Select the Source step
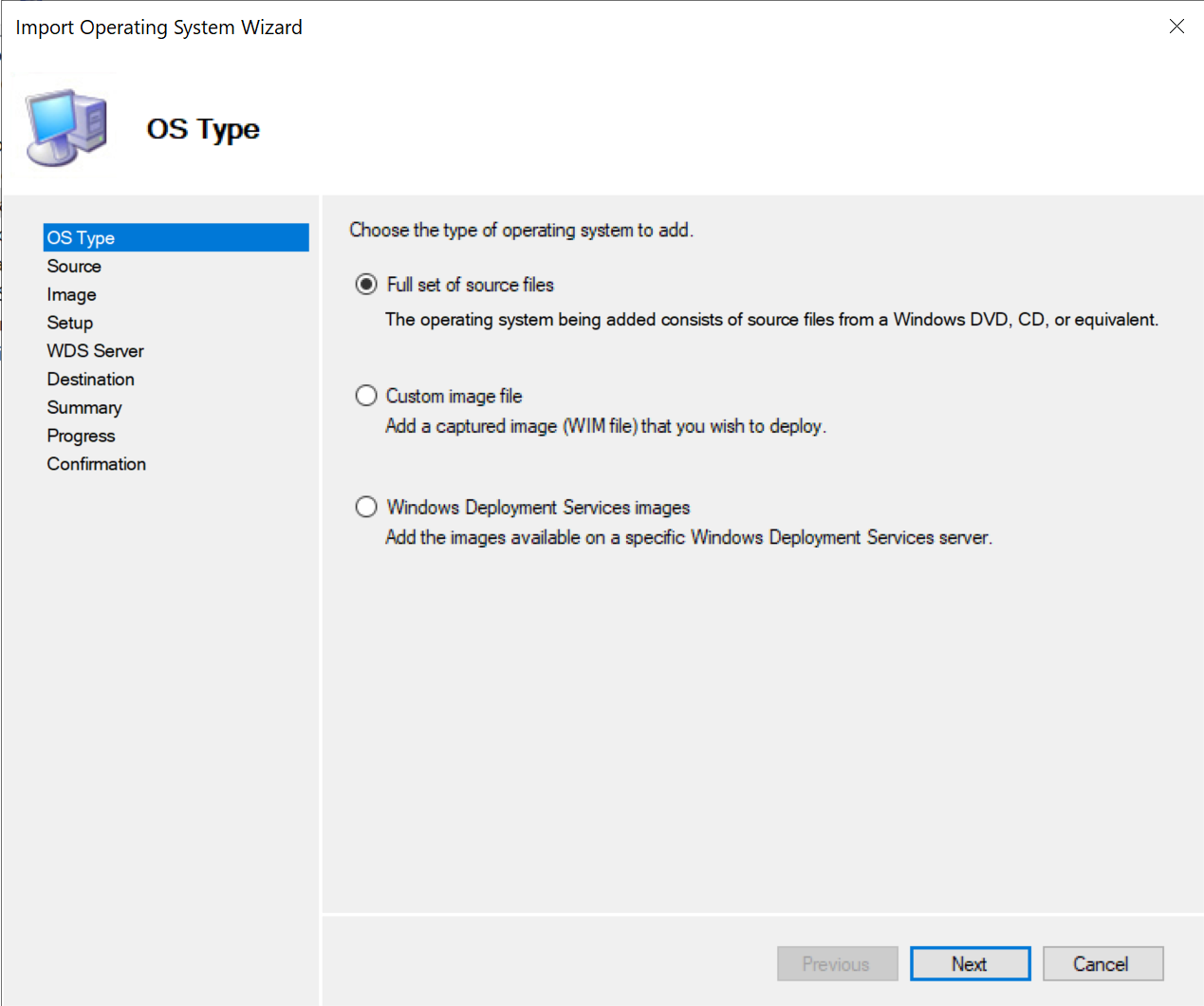 coord(73,266)
